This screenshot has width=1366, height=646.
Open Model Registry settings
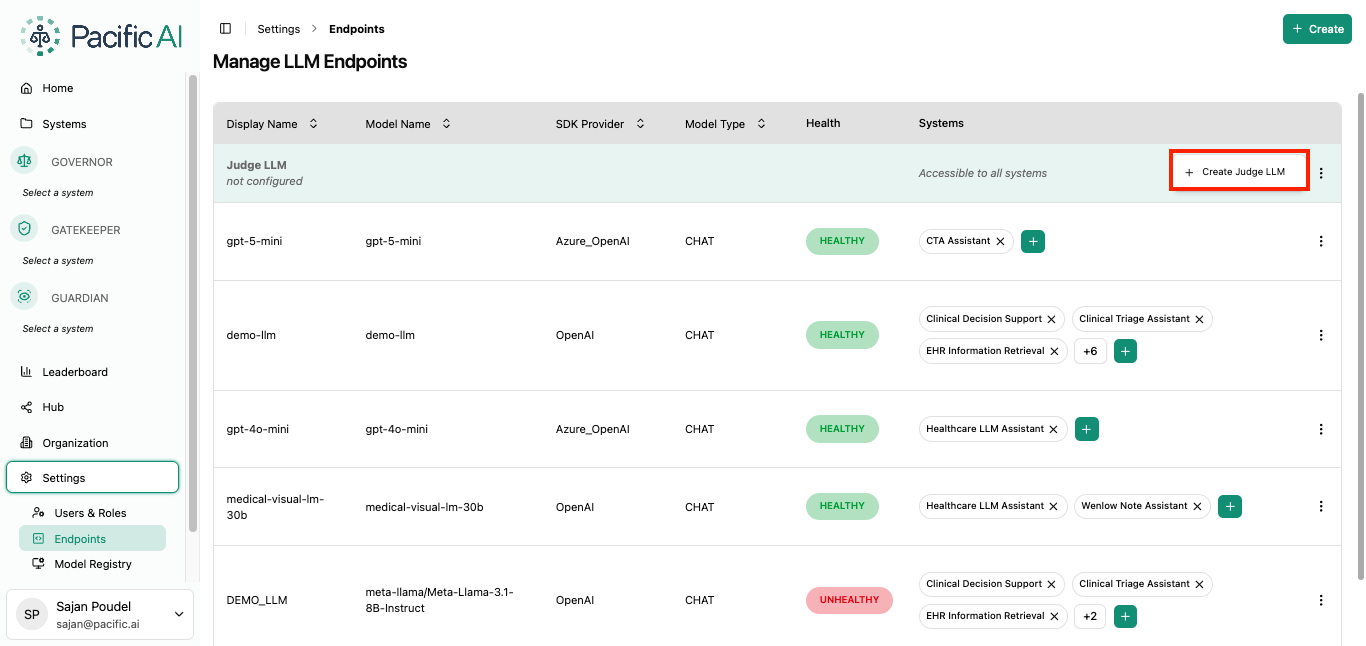[x=92, y=564]
